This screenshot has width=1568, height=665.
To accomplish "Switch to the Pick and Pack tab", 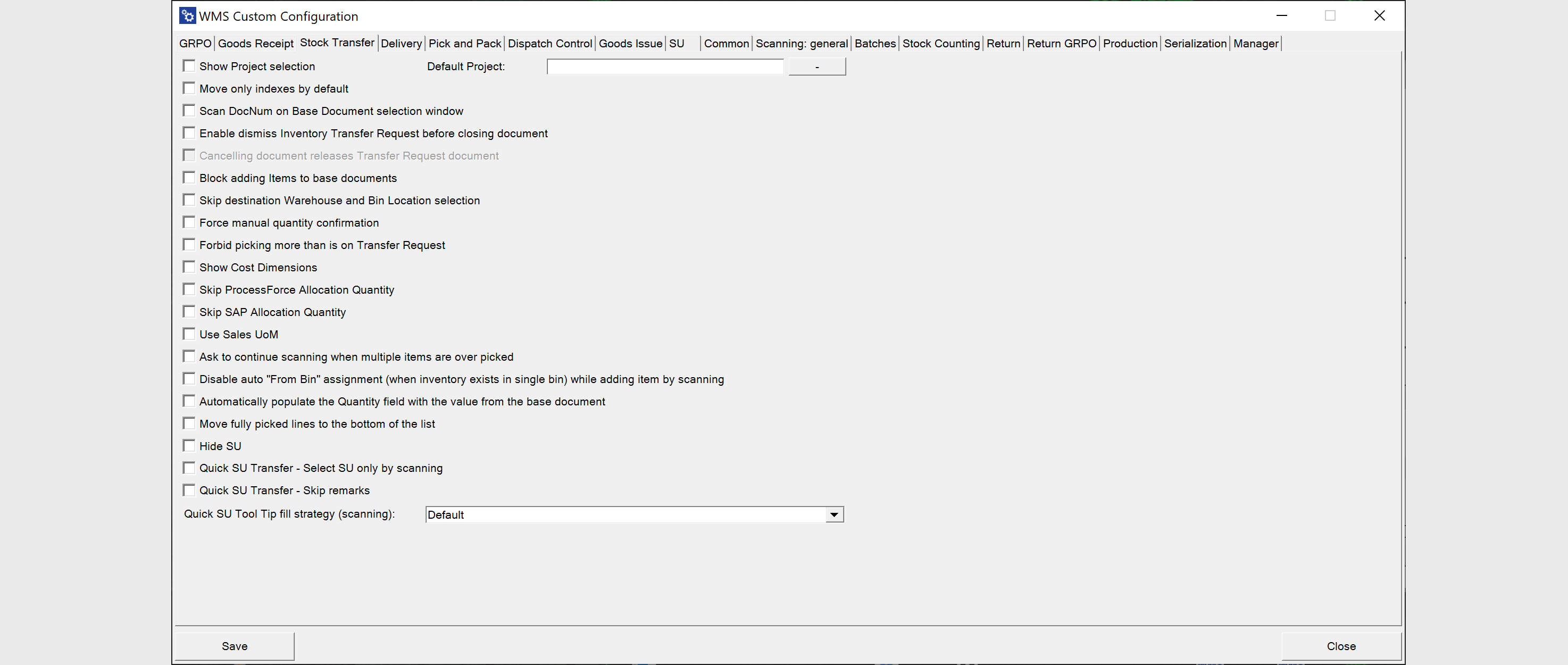I will click(x=464, y=43).
